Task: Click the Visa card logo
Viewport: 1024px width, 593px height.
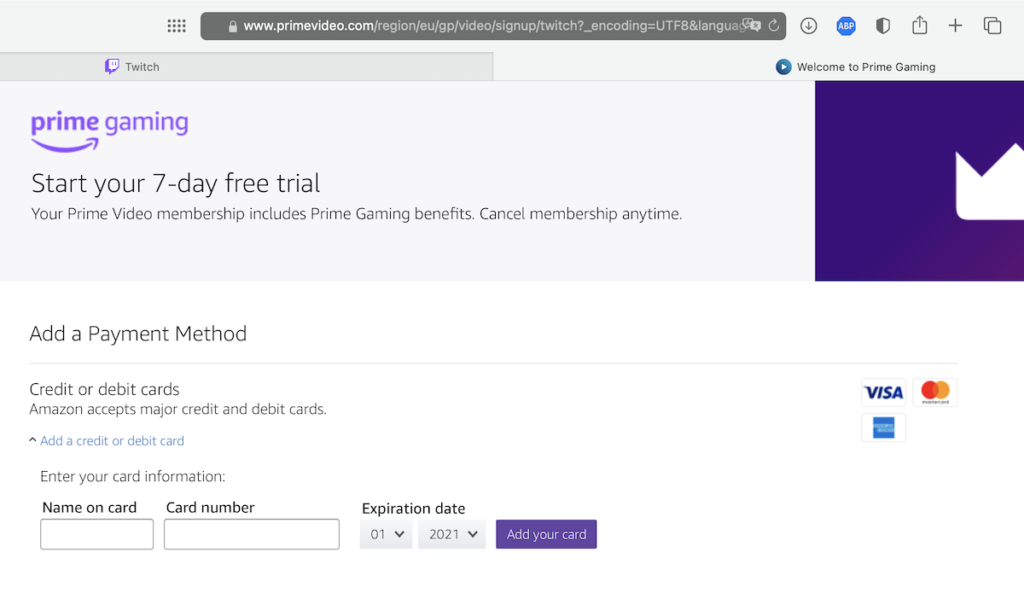Action: tap(883, 393)
